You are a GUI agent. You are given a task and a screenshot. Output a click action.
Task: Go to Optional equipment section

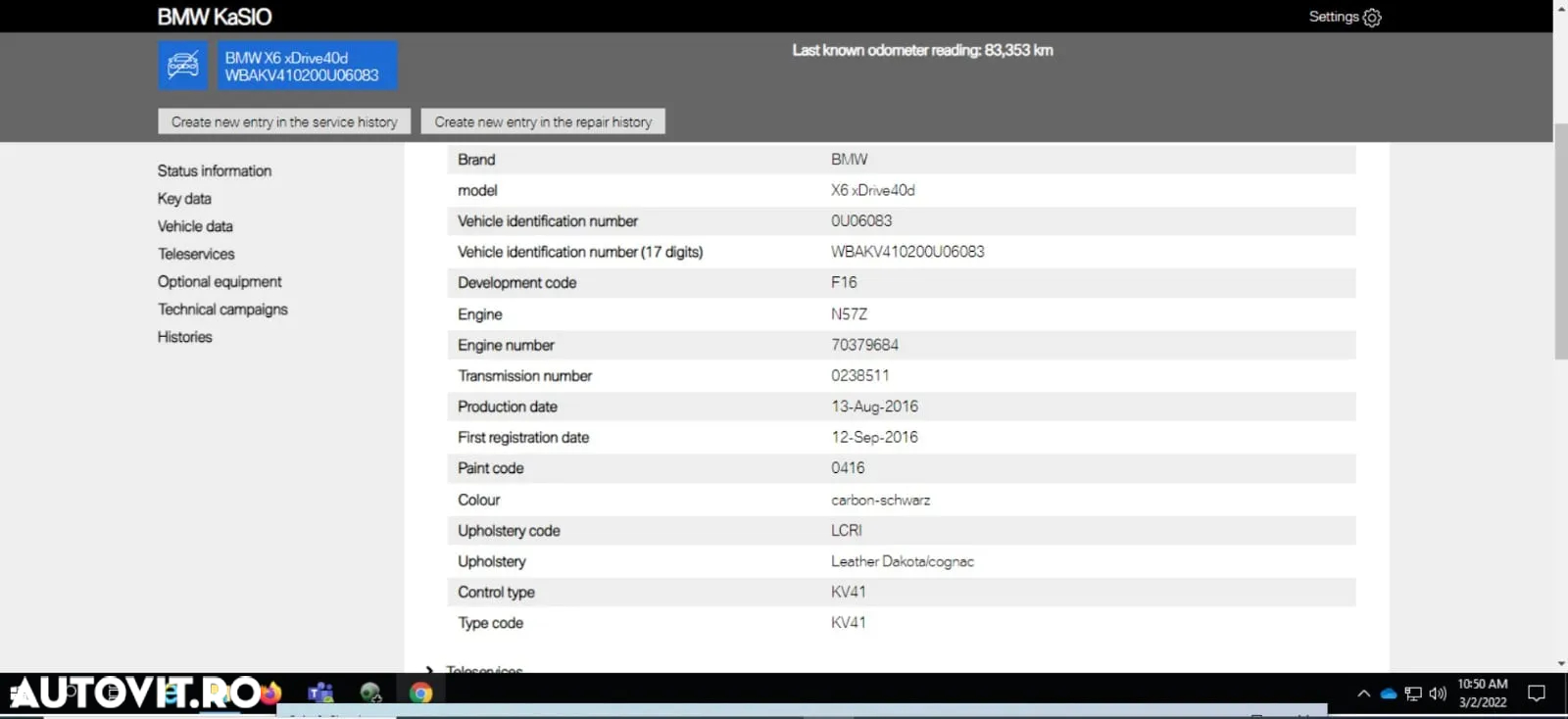(x=220, y=281)
